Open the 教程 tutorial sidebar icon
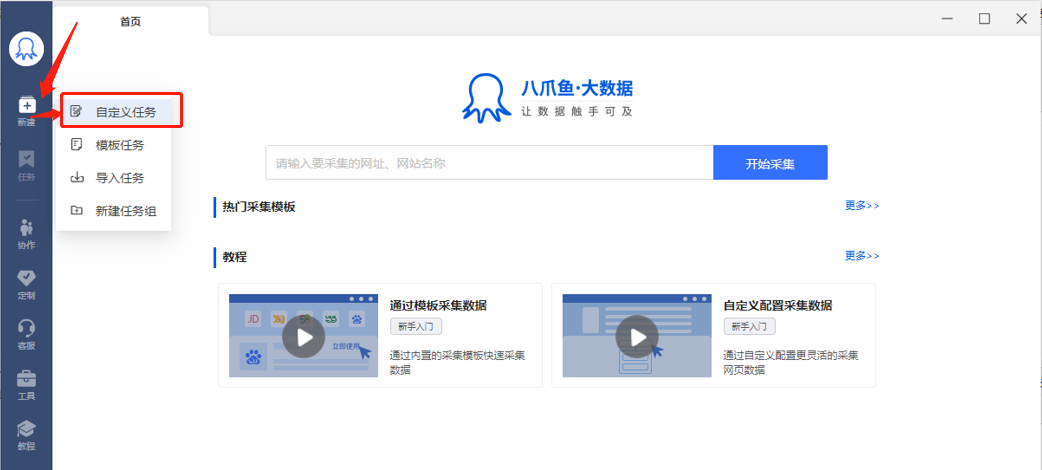The image size is (1042, 470). pos(26,436)
